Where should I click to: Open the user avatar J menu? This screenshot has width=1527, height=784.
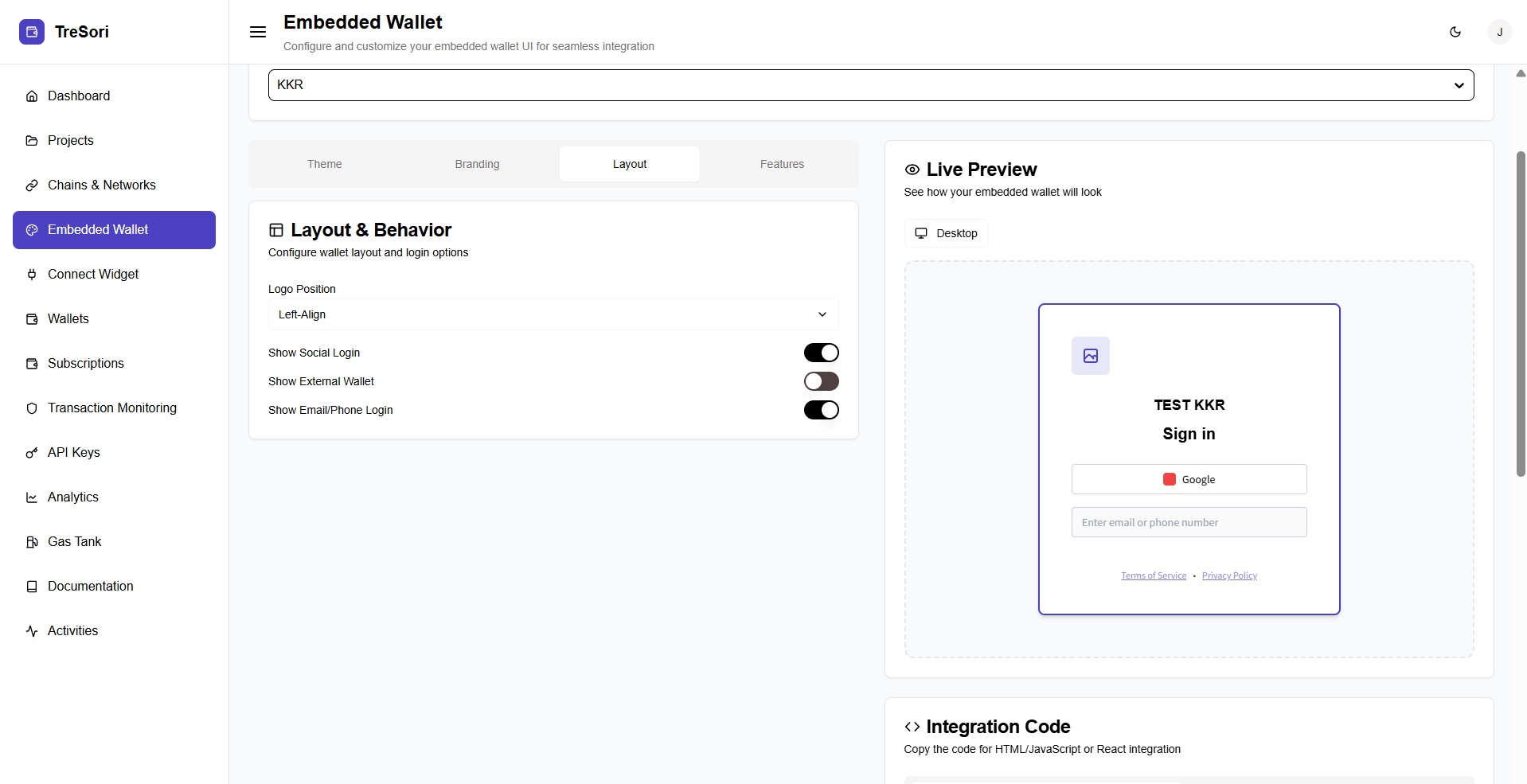tap(1499, 32)
